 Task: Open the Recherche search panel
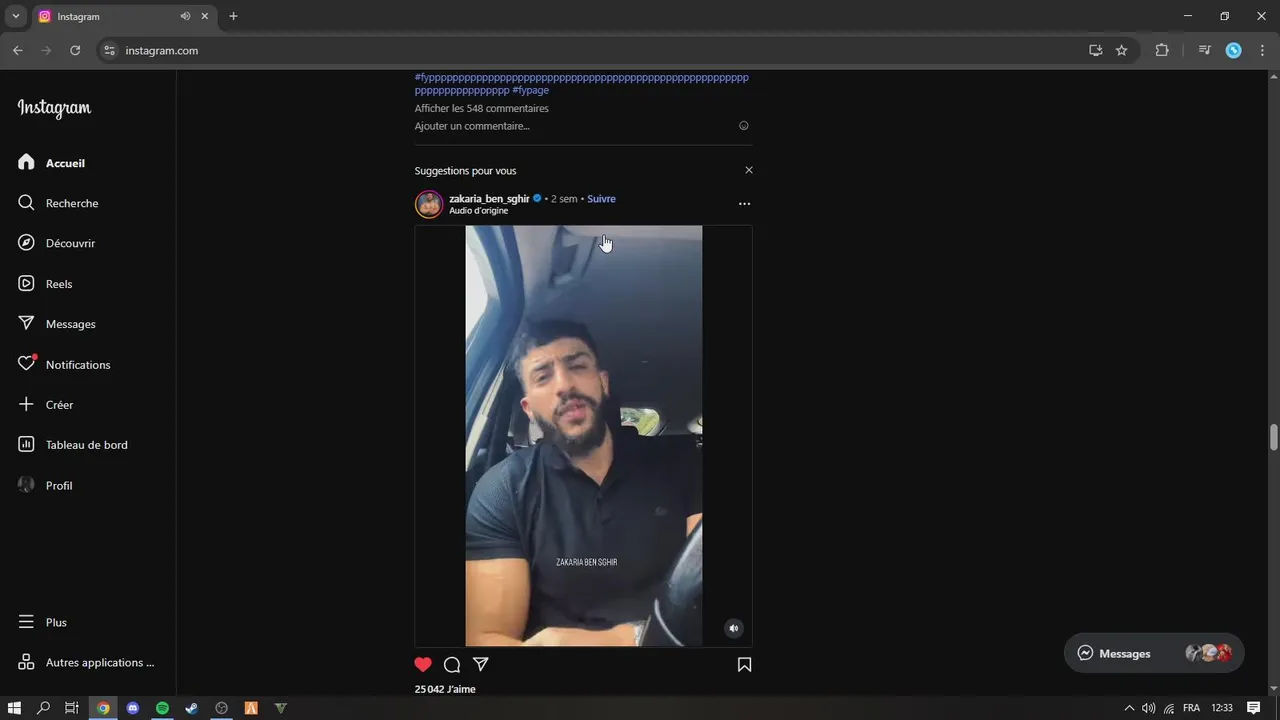pyautogui.click(x=72, y=203)
